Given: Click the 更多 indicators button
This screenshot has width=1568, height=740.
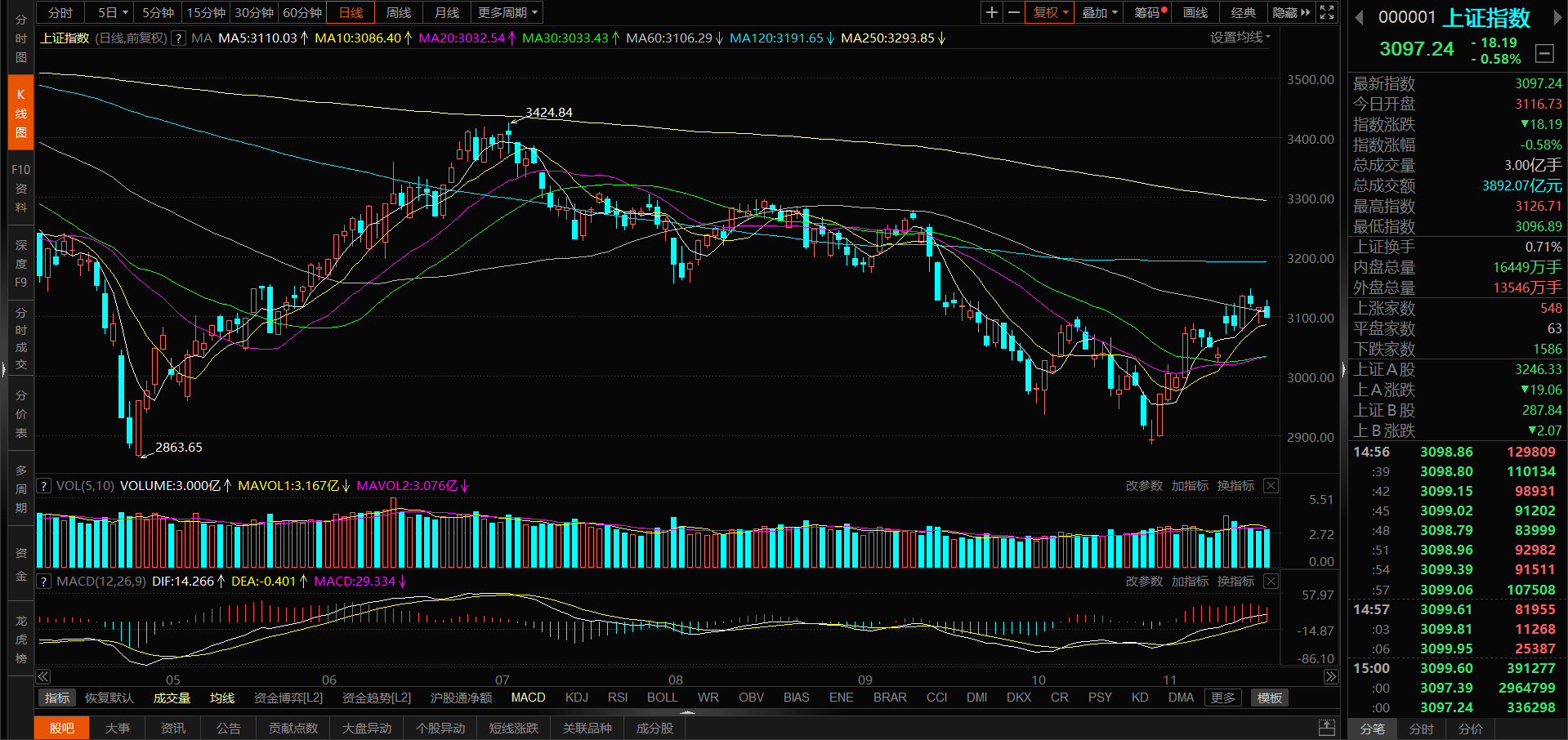Looking at the screenshot, I should click(x=1223, y=698).
